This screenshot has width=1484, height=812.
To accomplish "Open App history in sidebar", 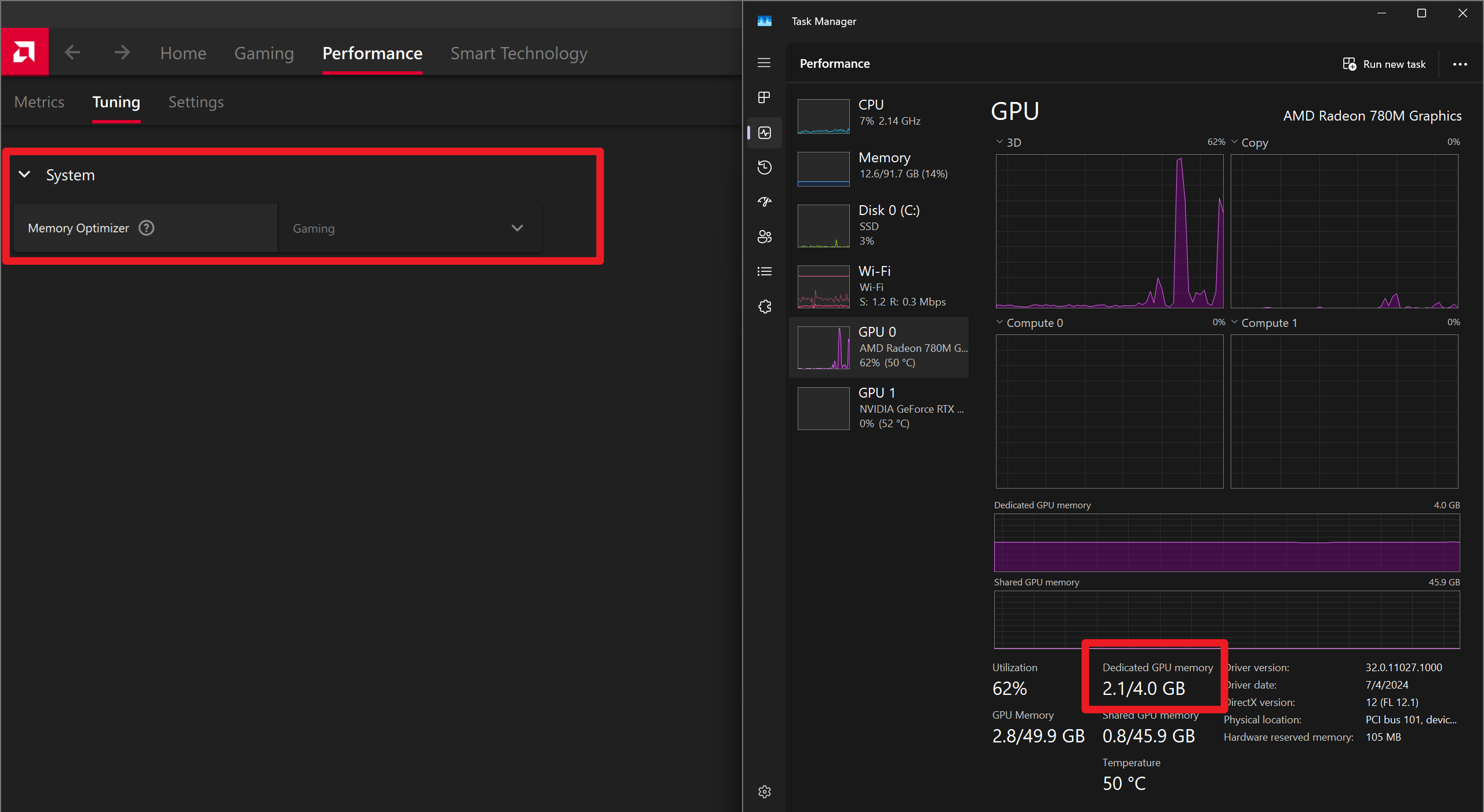I will click(764, 168).
